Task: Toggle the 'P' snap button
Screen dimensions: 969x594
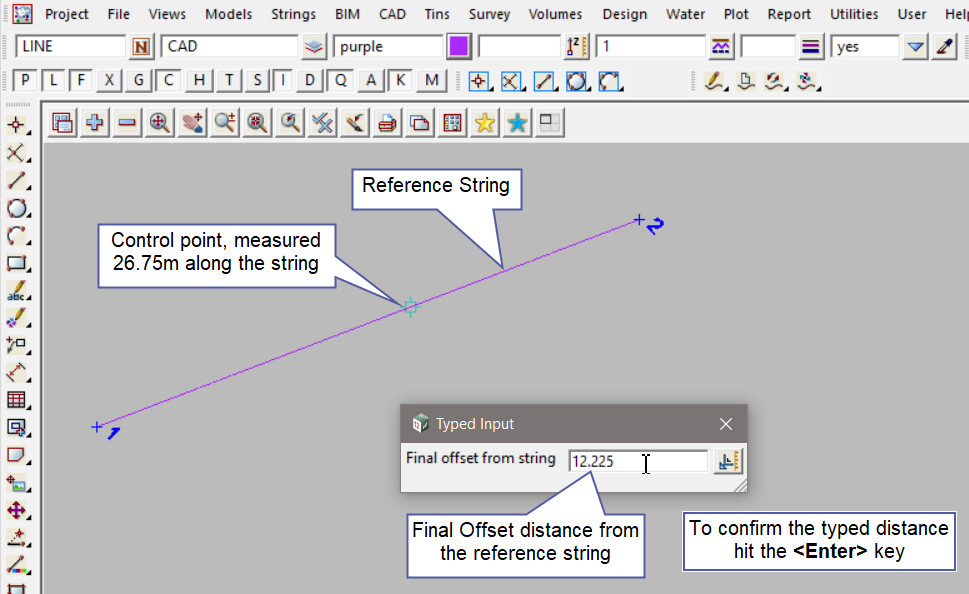Action: [x=25, y=81]
